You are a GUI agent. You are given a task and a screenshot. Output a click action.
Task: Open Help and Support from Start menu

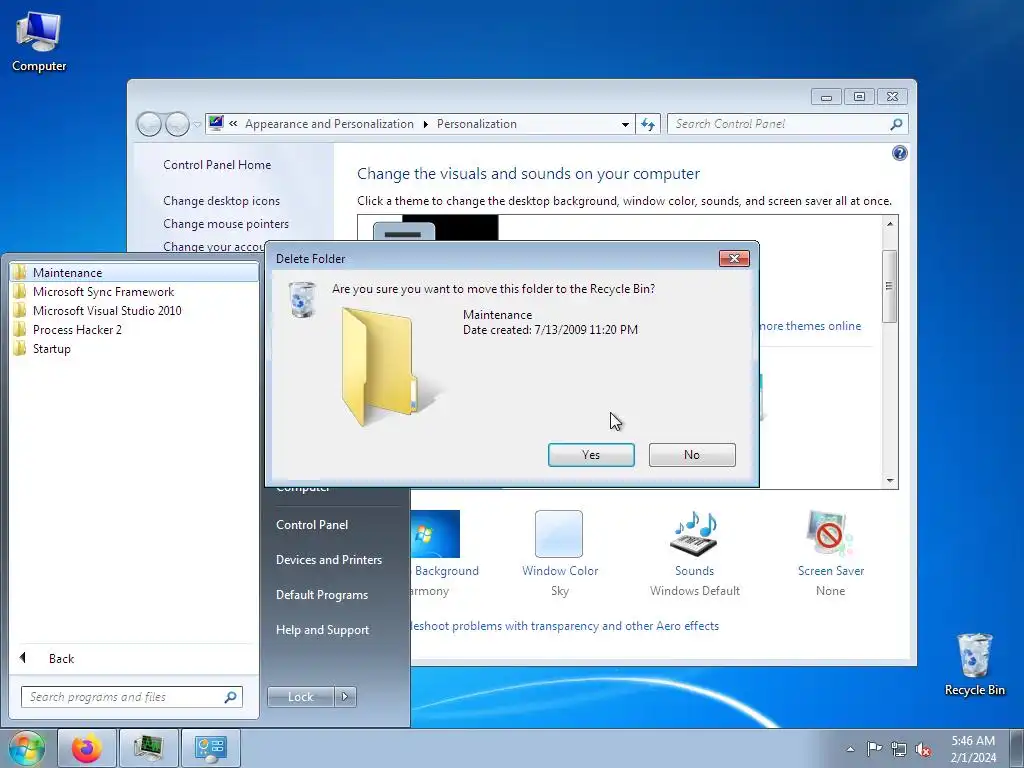tap(323, 630)
